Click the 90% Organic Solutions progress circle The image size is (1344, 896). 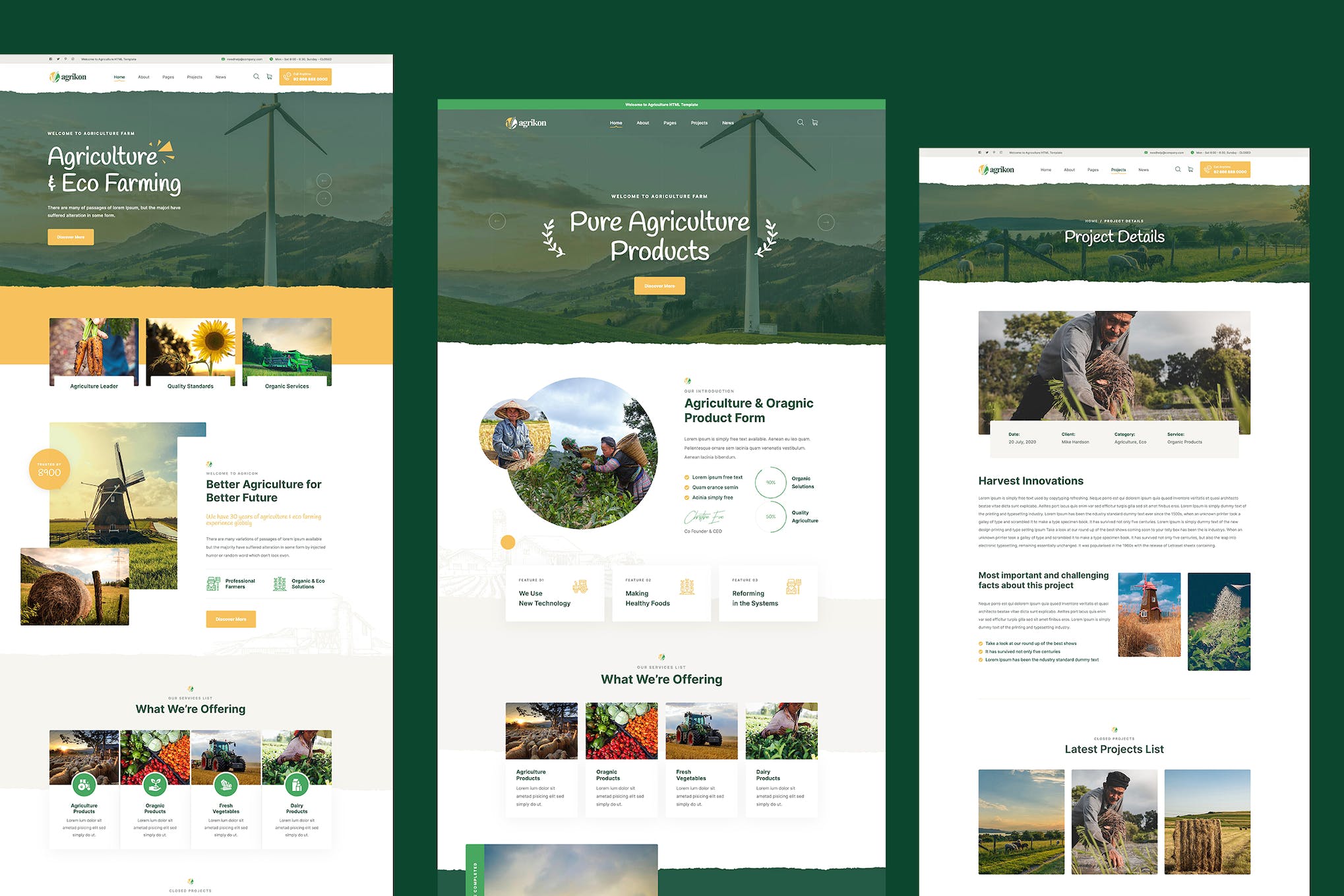tap(770, 482)
